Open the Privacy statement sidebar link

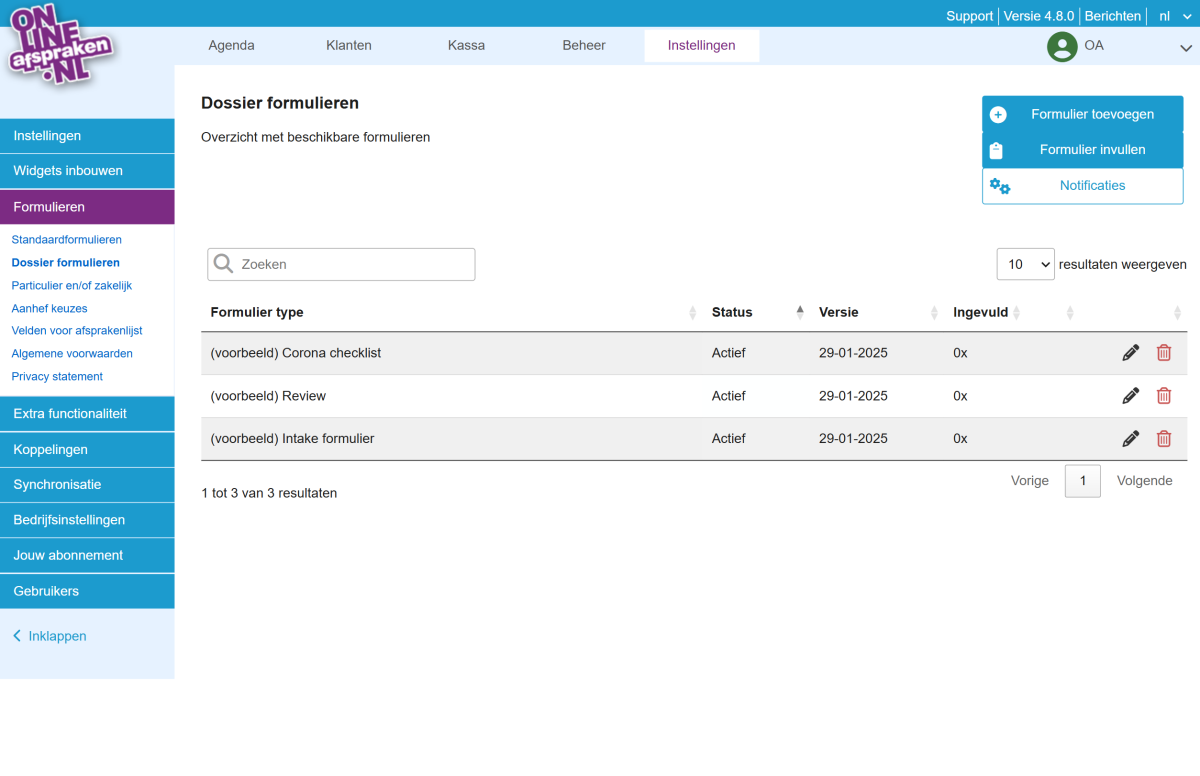[x=57, y=376]
